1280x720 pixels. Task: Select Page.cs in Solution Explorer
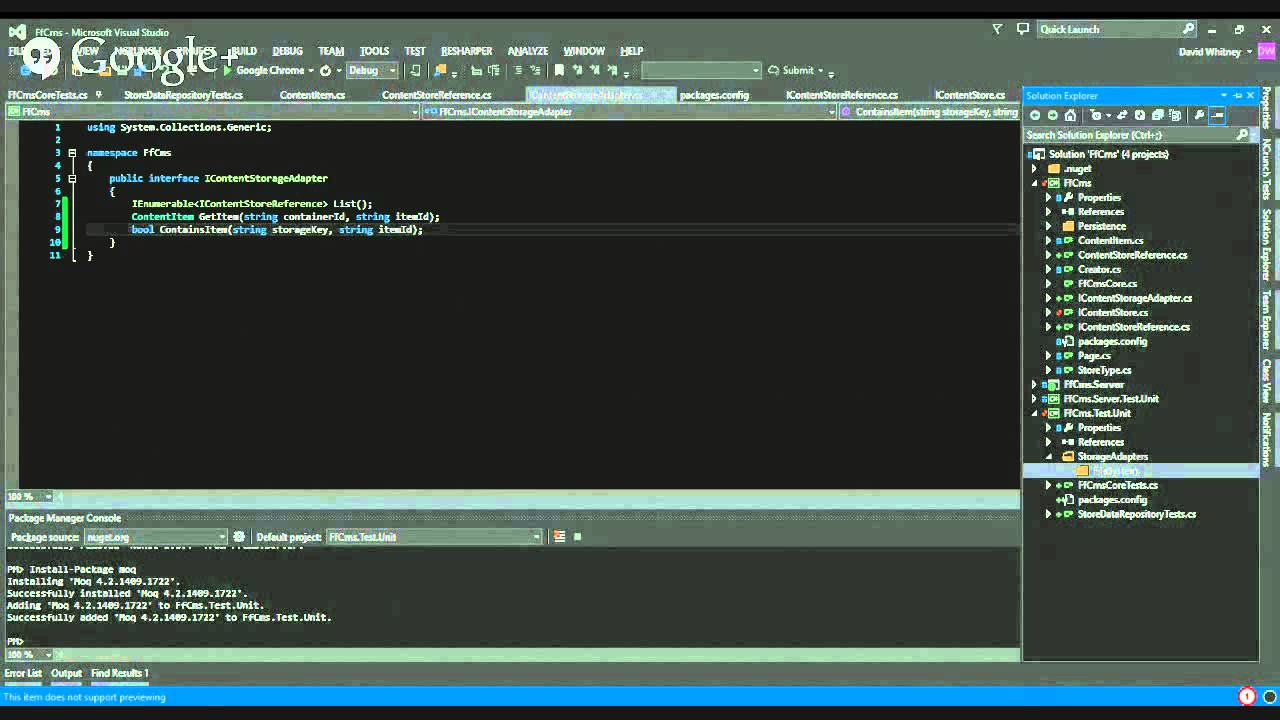pyautogui.click(x=1094, y=355)
